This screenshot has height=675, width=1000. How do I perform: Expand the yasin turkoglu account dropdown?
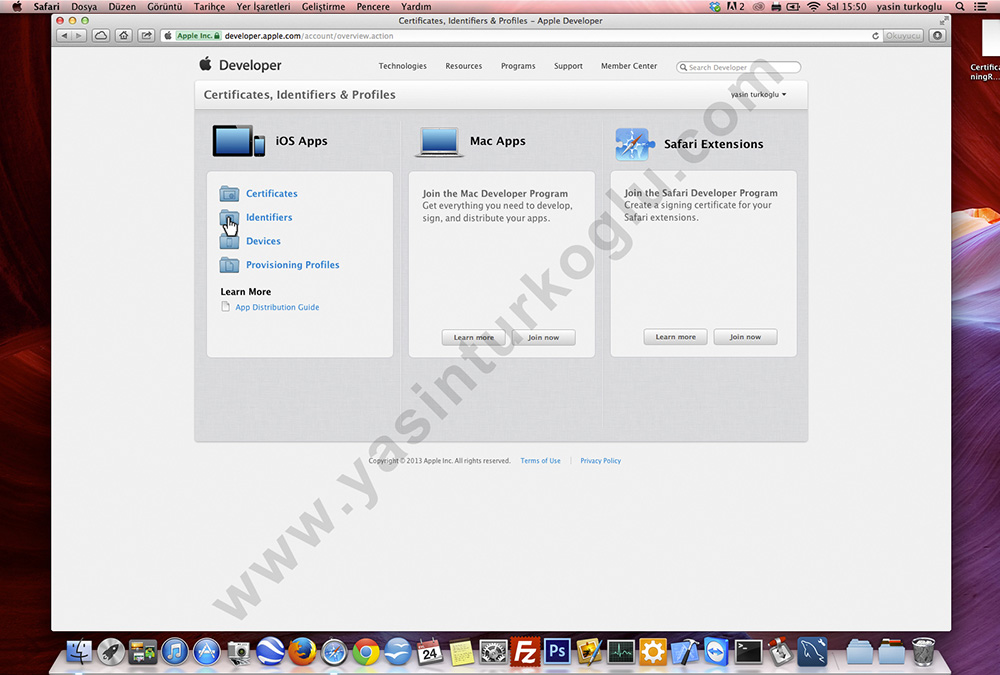pyautogui.click(x=759, y=94)
